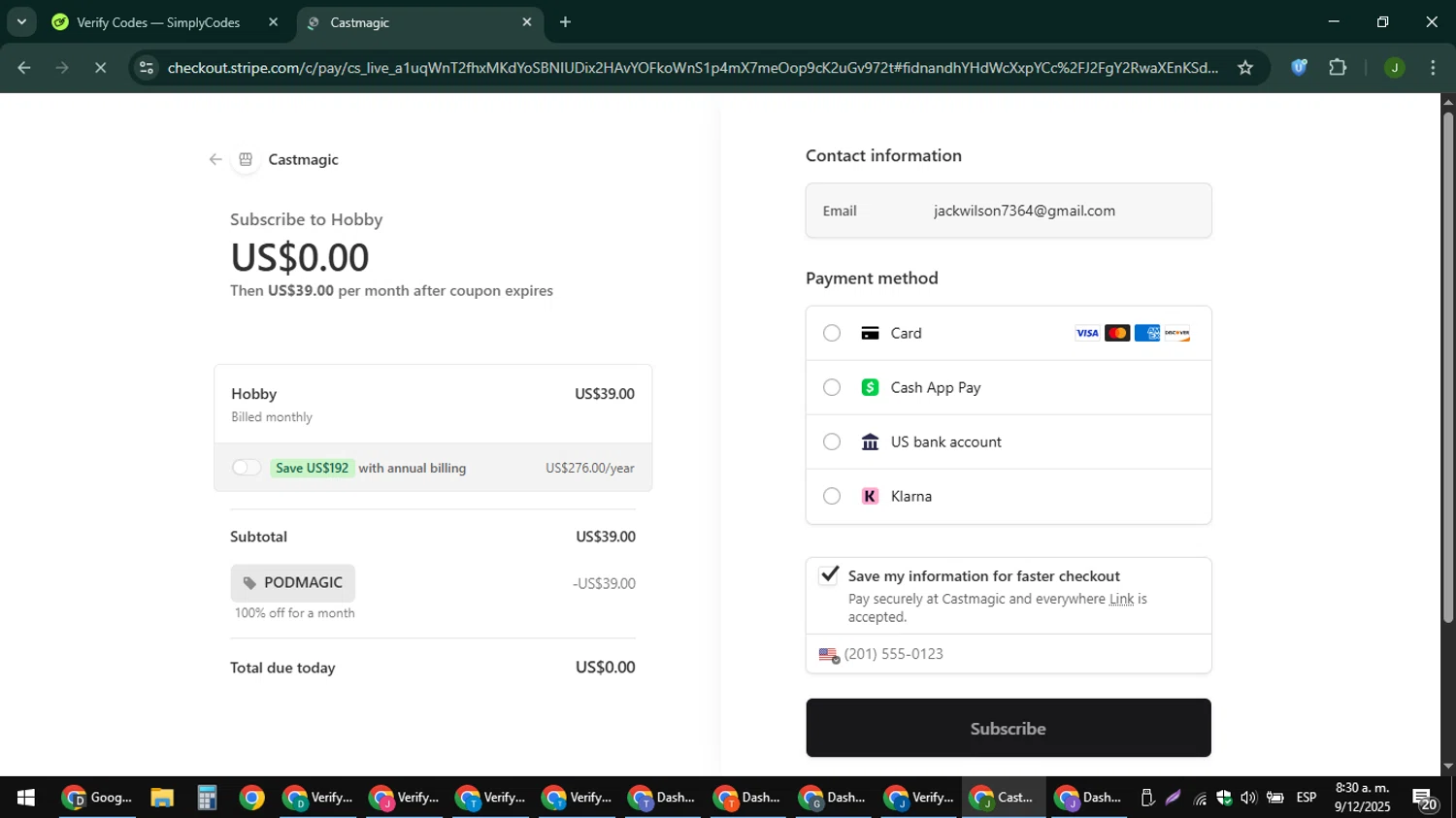
Task: View site information icon in address bar
Action: tap(147, 67)
